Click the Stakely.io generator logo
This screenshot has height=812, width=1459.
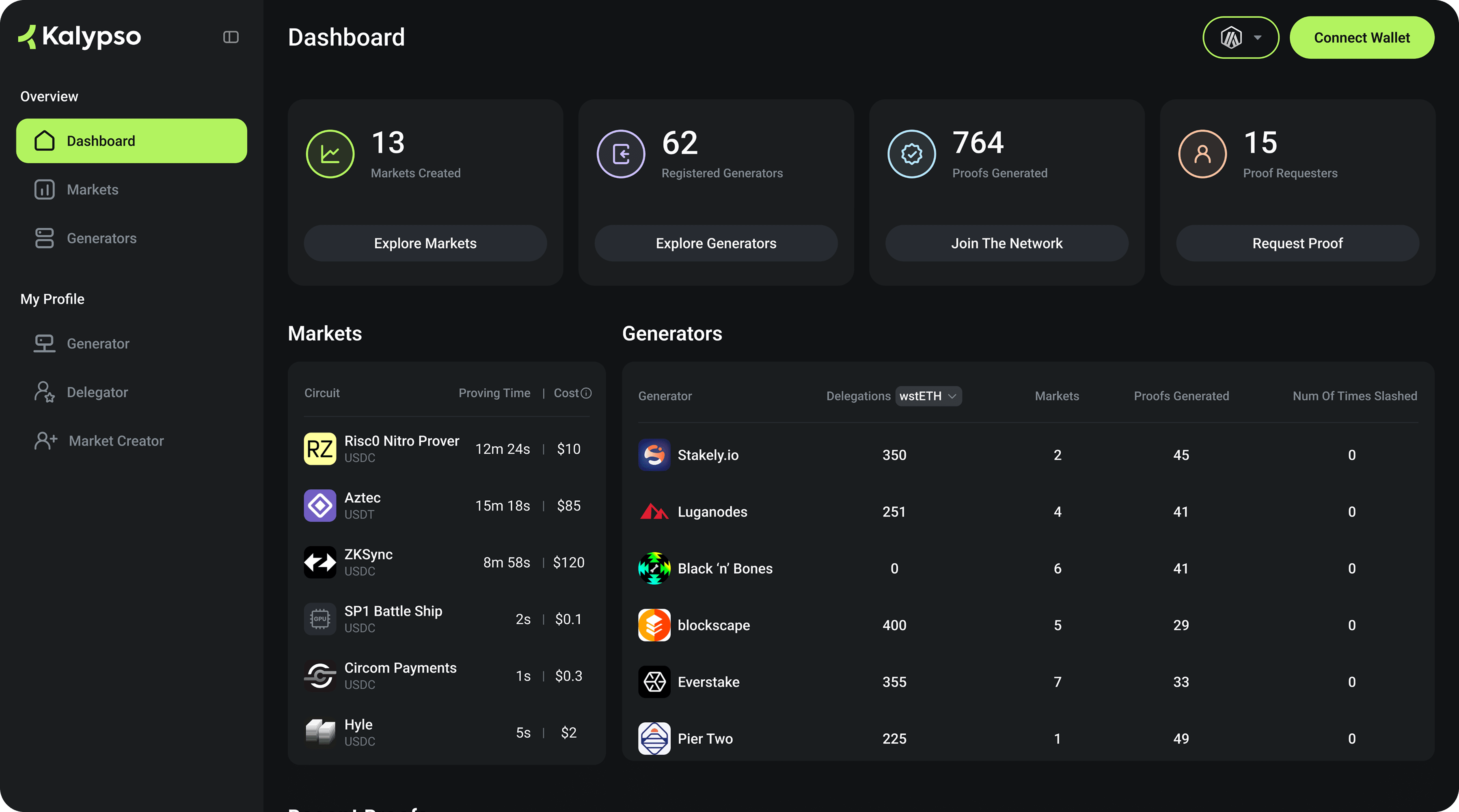654,455
